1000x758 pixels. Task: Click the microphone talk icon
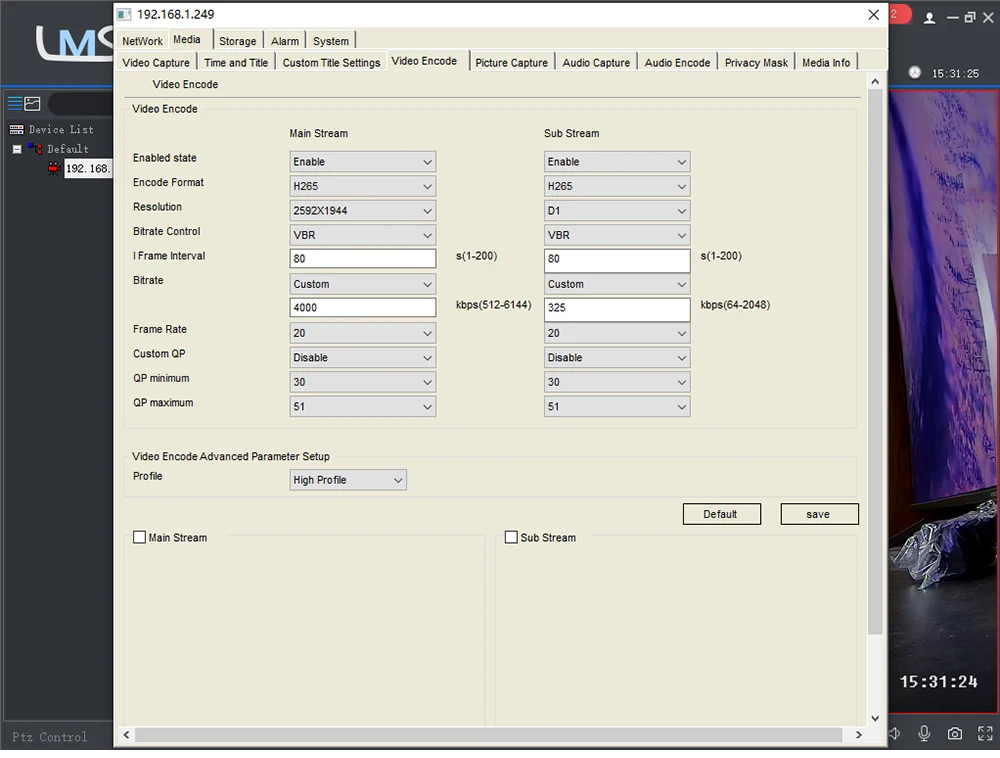[x=925, y=734]
